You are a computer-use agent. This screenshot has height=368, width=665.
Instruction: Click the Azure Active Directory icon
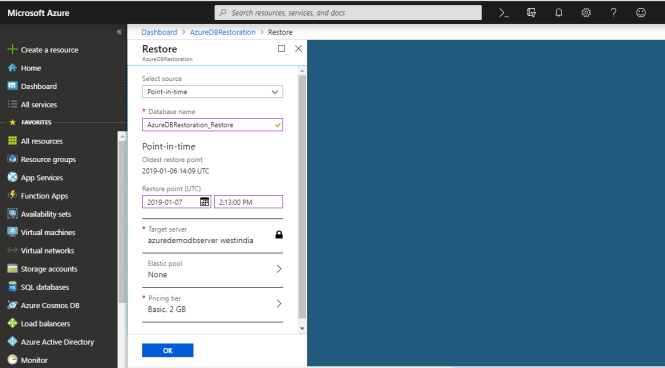pyautogui.click(x=12, y=342)
